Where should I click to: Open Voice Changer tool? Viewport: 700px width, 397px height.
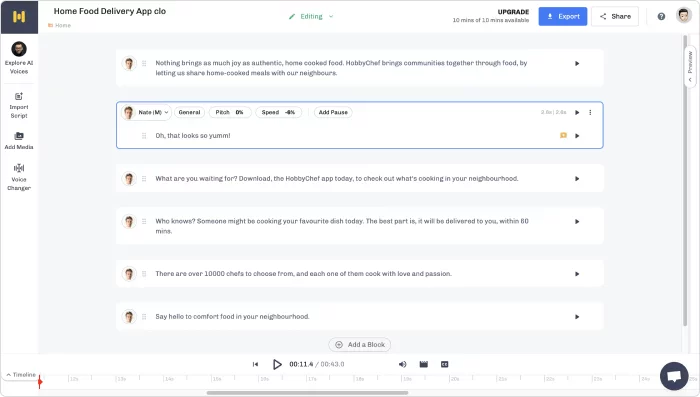pyautogui.click(x=19, y=177)
